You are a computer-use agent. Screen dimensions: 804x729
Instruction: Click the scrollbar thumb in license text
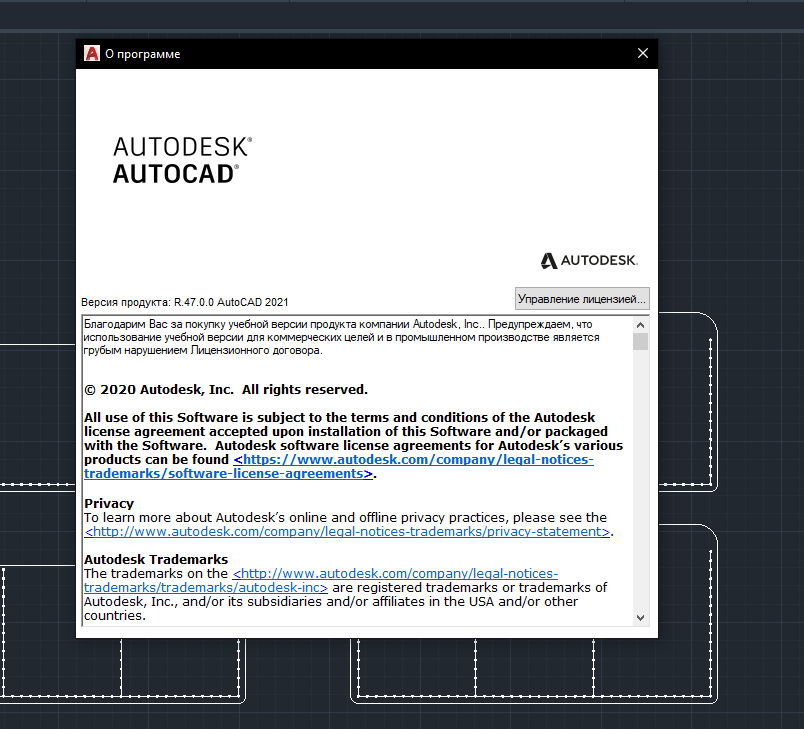(x=640, y=341)
